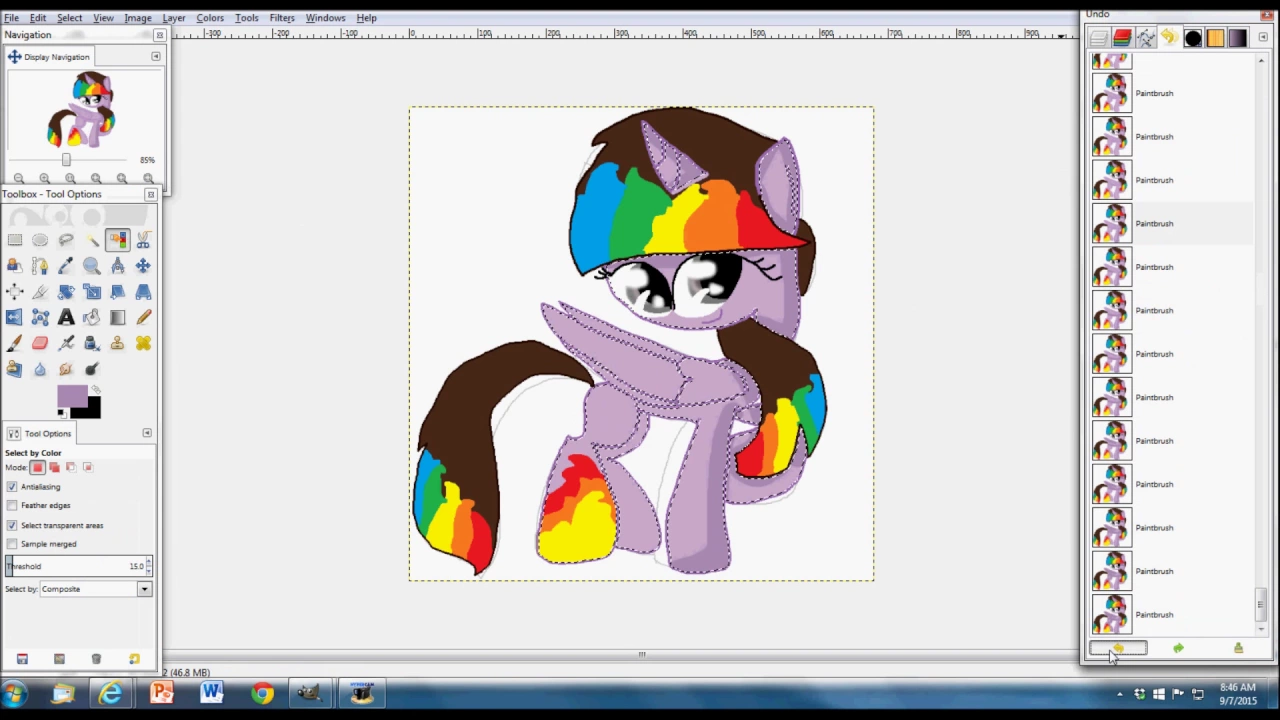Image resolution: width=1280 pixels, height=720 pixels.
Task: Select the Heal tool
Action: (143, 344)
